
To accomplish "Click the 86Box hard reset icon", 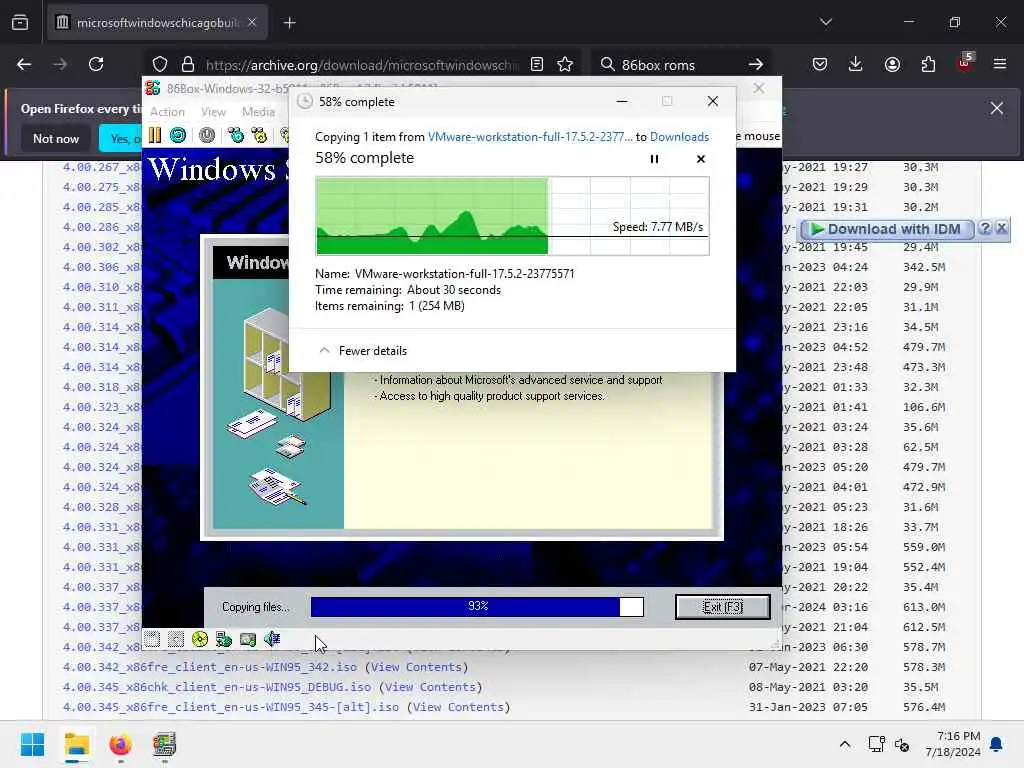I will click(178, 135).
